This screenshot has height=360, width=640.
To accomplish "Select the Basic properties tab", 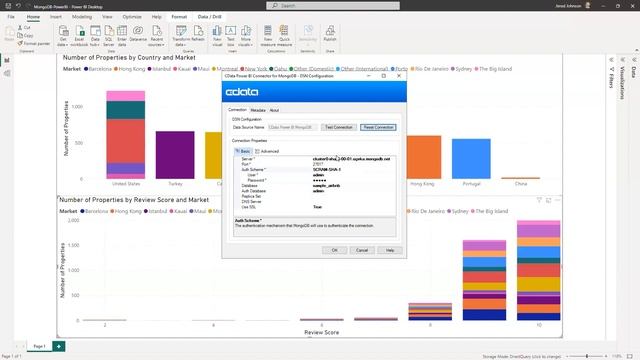I will (x=243, y=151).
